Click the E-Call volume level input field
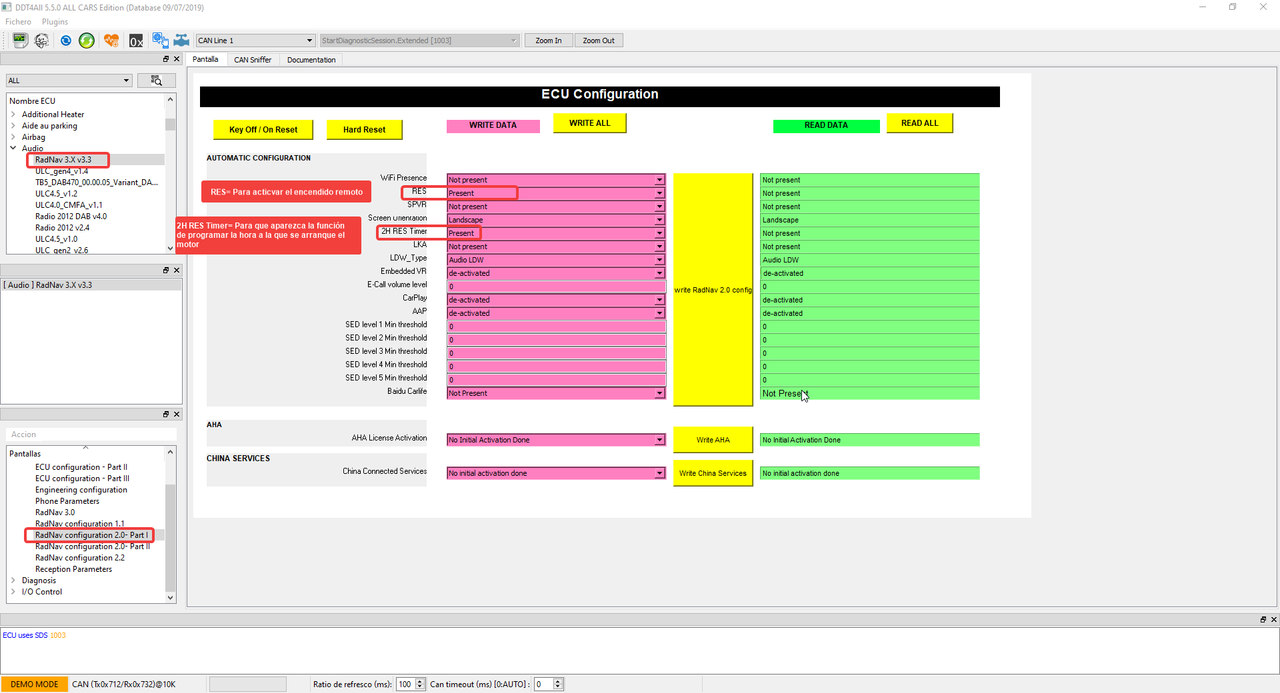Screen dimensions: 1280x693 [556, 286]
